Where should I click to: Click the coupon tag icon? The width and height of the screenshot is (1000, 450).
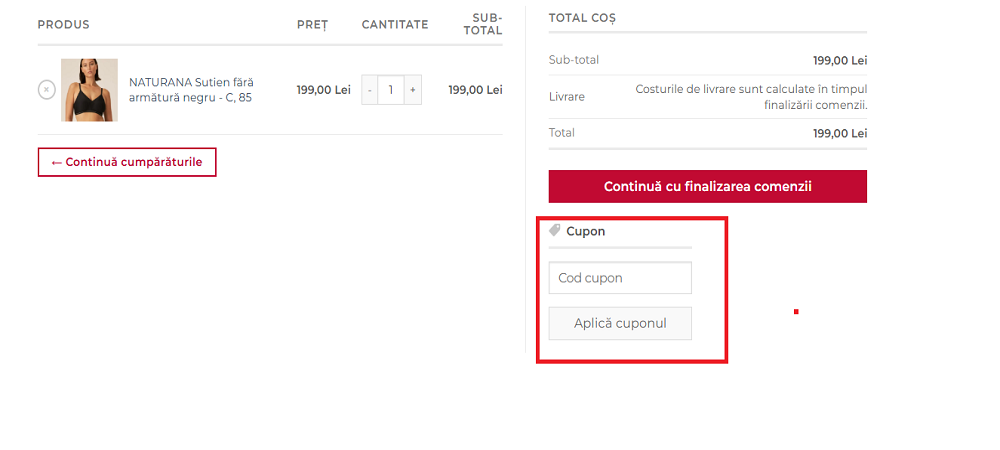(555, 230)
